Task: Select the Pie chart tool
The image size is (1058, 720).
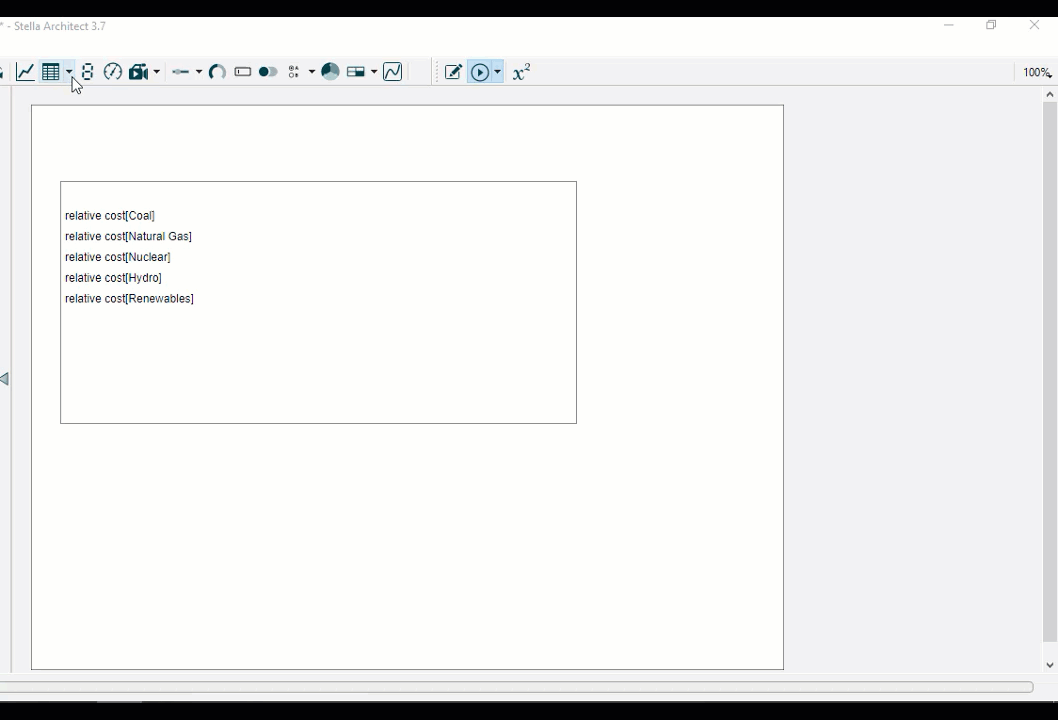Action: [x=330, y=72]
